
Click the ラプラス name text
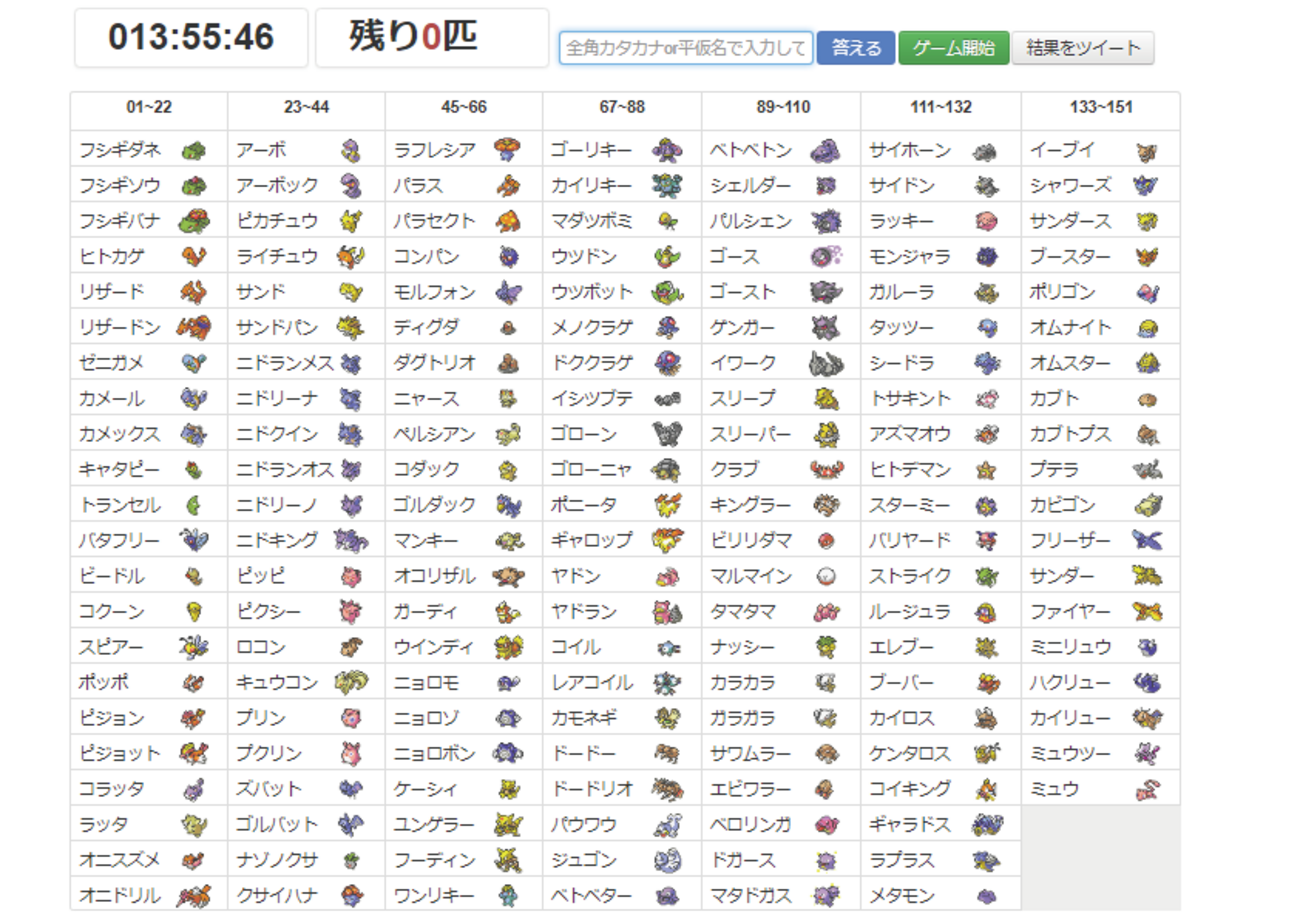tap(902, 859)
